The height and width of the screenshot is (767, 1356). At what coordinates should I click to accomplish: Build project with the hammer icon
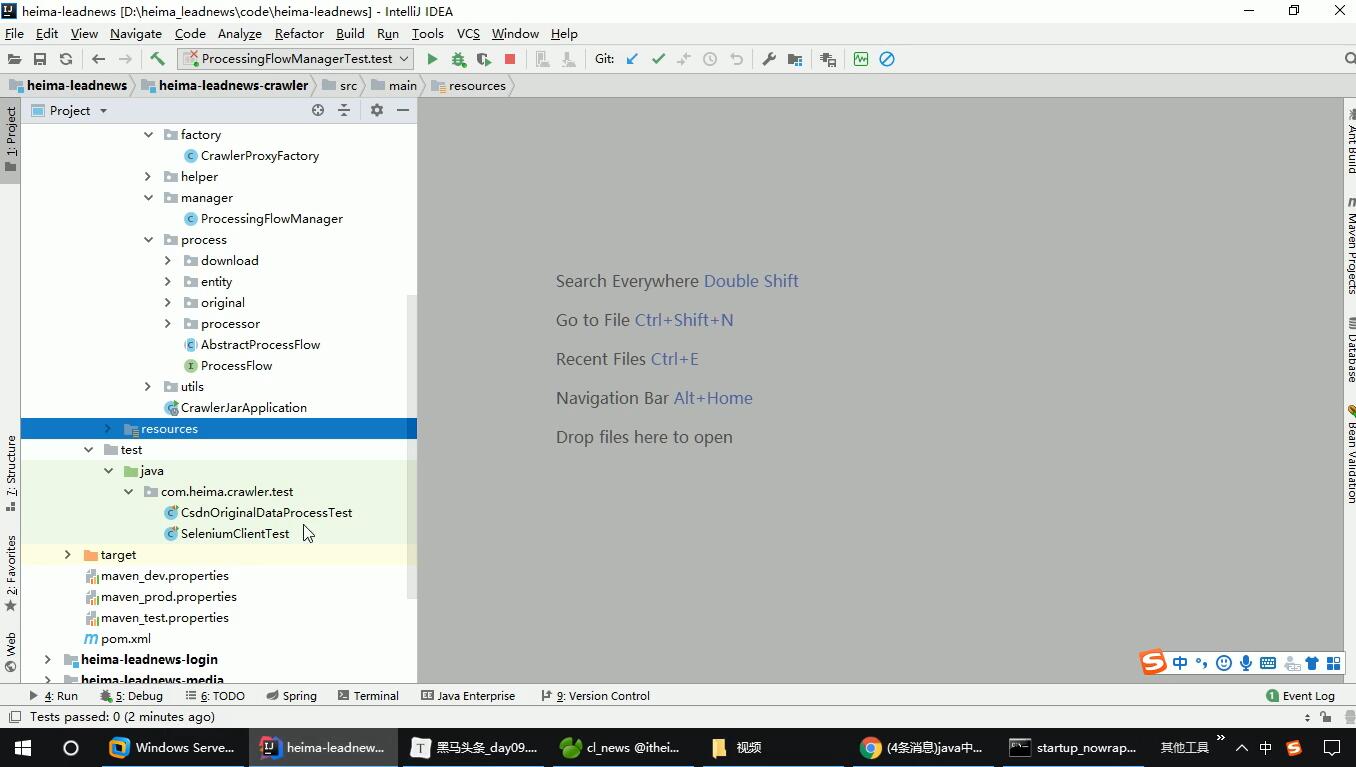[x=157, y=59]
